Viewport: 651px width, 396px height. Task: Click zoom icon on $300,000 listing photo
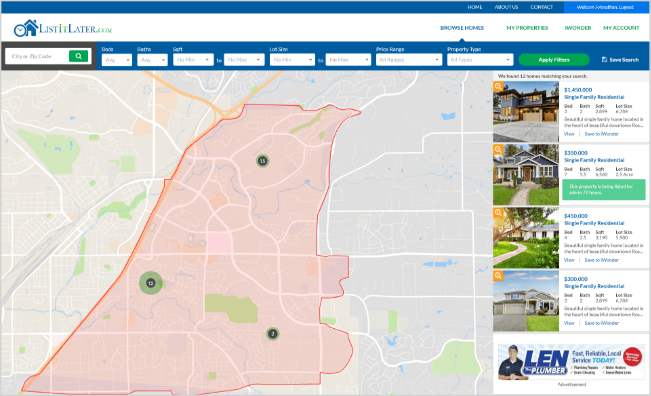coord(498,276)
